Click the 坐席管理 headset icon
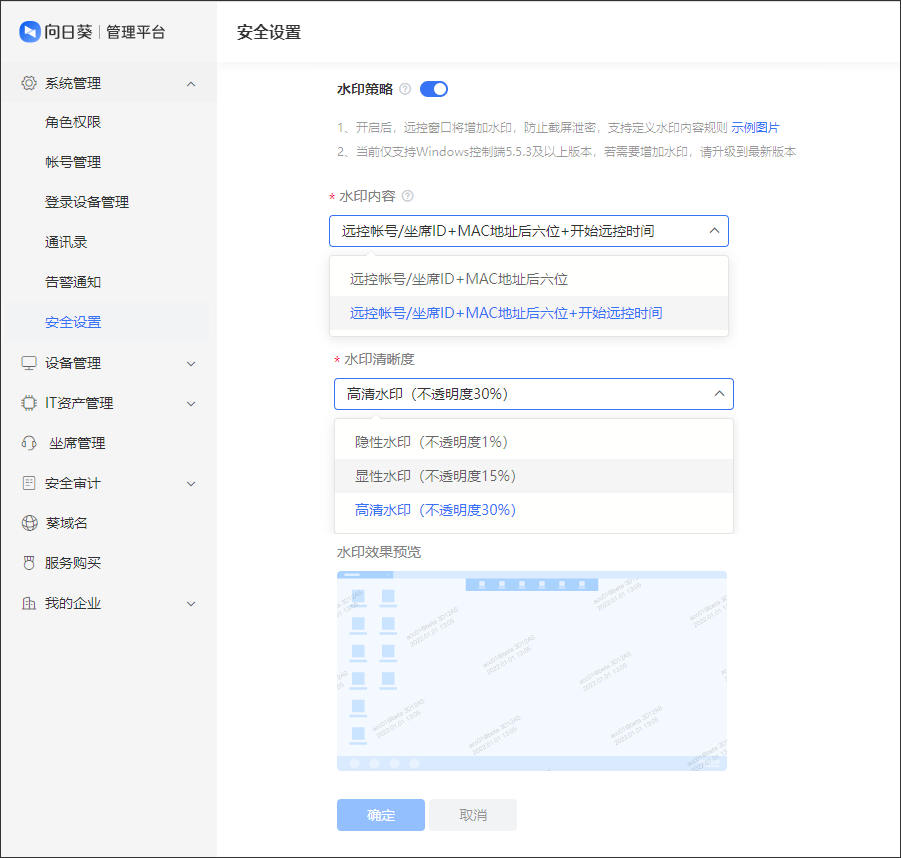Screen dimensions: 901x858 29,443
